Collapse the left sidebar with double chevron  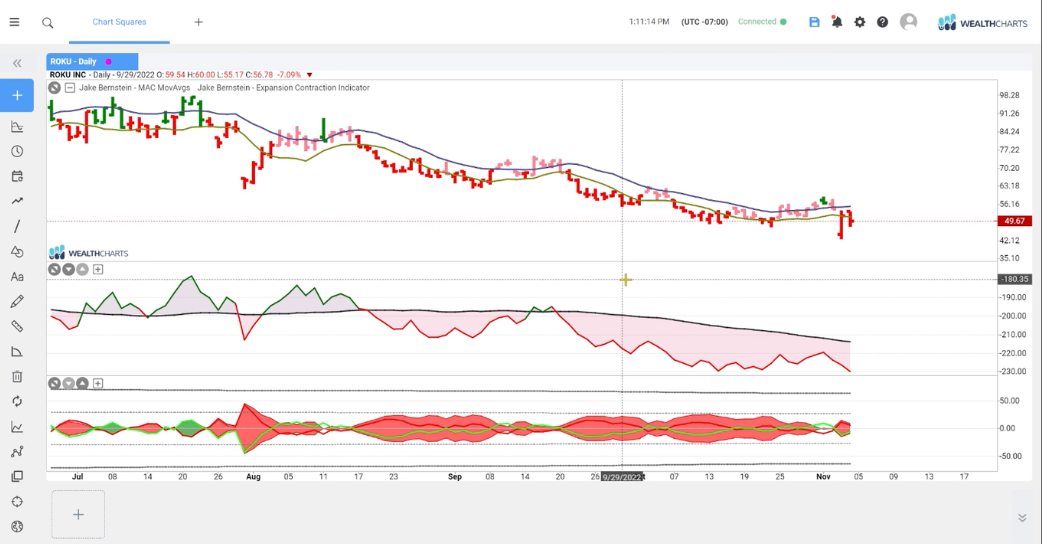(17, 63)
